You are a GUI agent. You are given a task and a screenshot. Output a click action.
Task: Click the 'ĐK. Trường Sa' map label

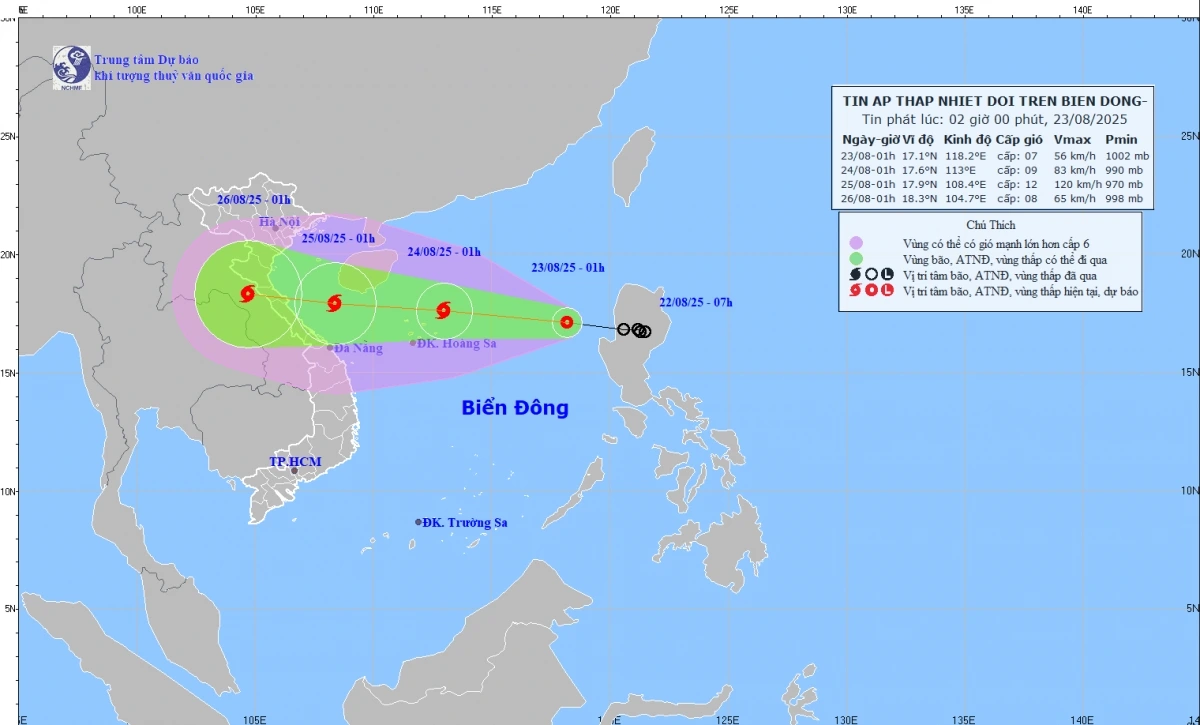tap(465, 523)
